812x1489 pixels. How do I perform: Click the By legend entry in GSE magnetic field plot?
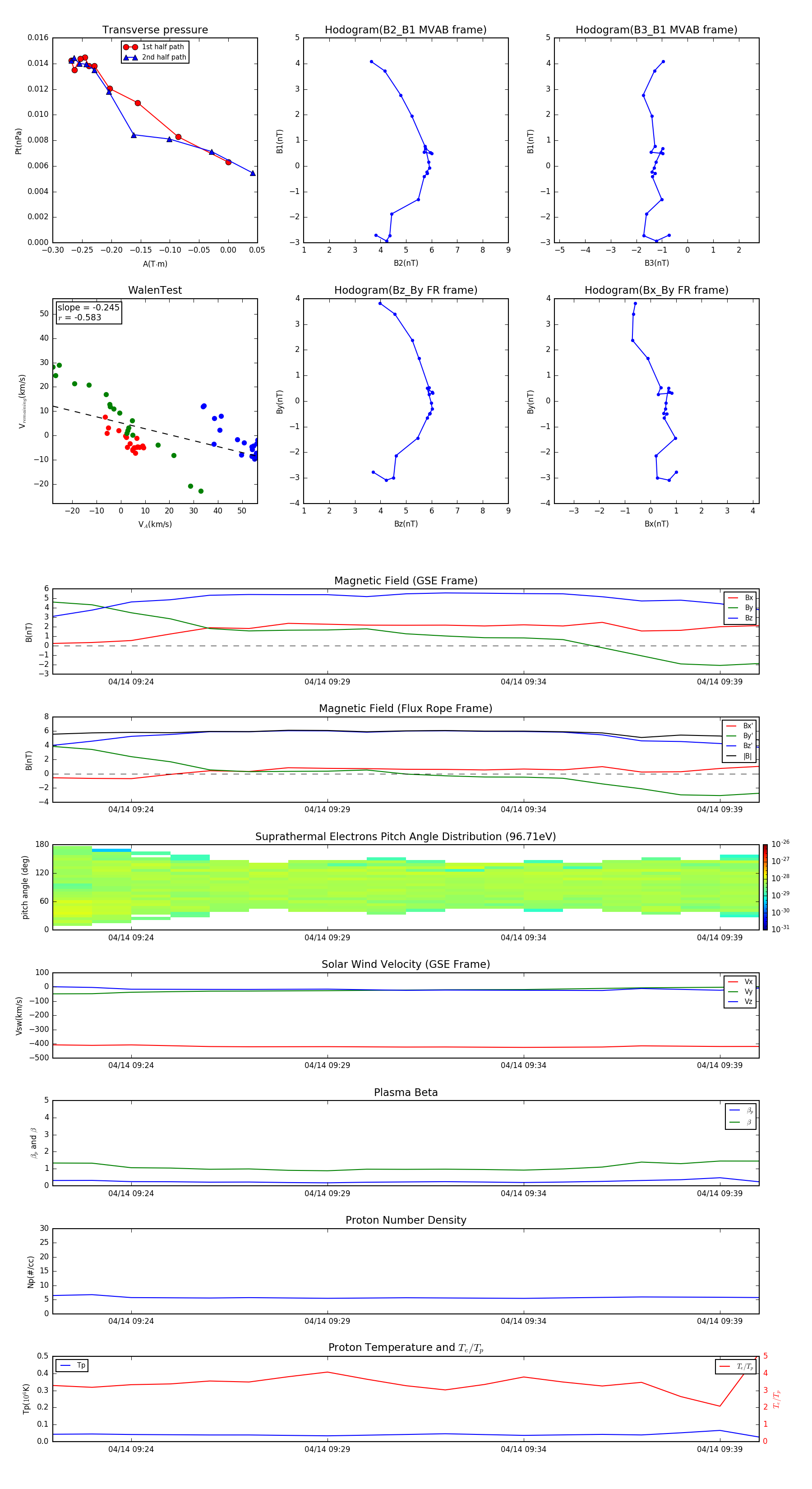pos(741,607)
